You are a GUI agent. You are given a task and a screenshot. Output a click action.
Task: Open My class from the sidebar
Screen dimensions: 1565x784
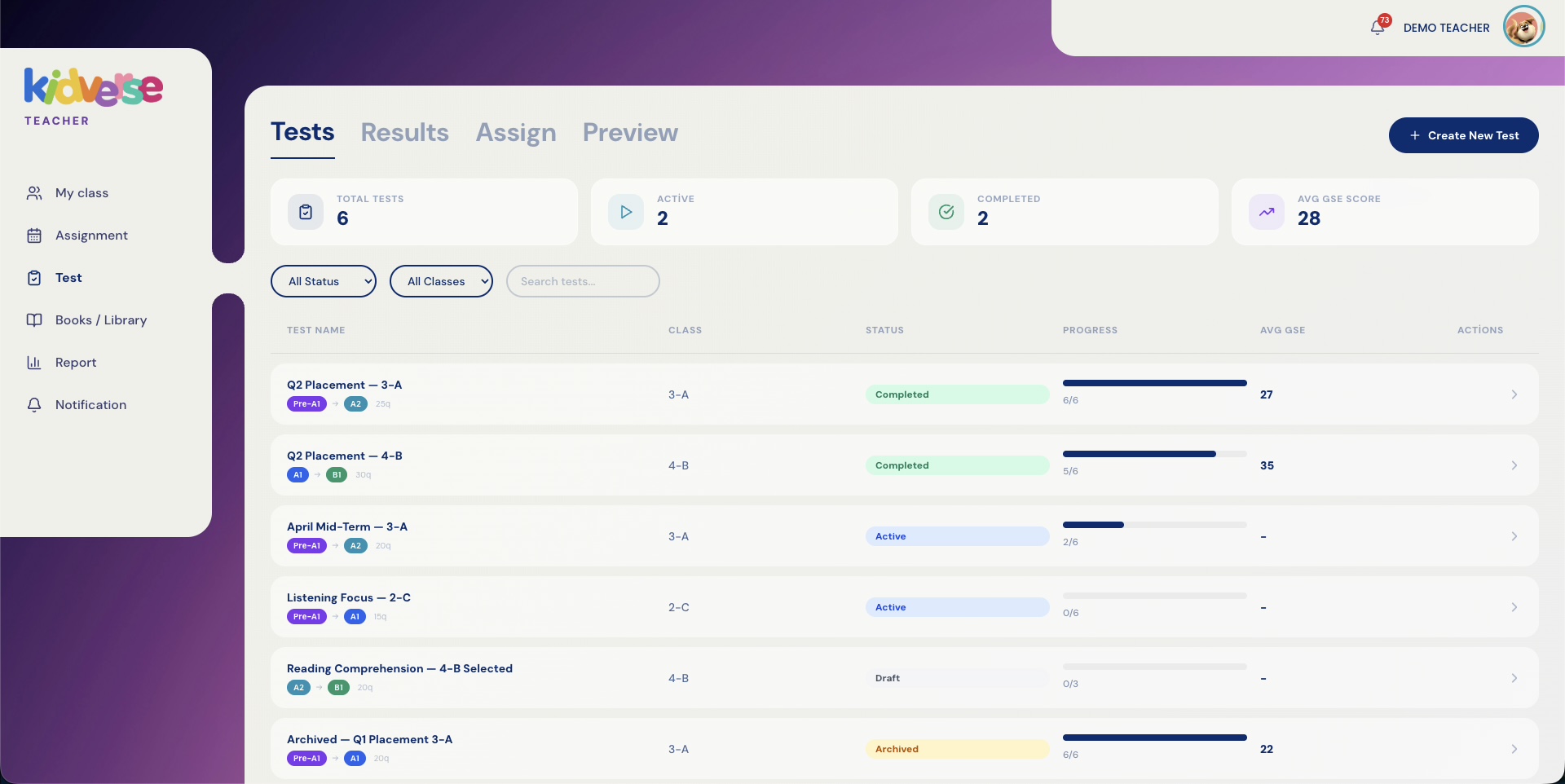[82, 193]
